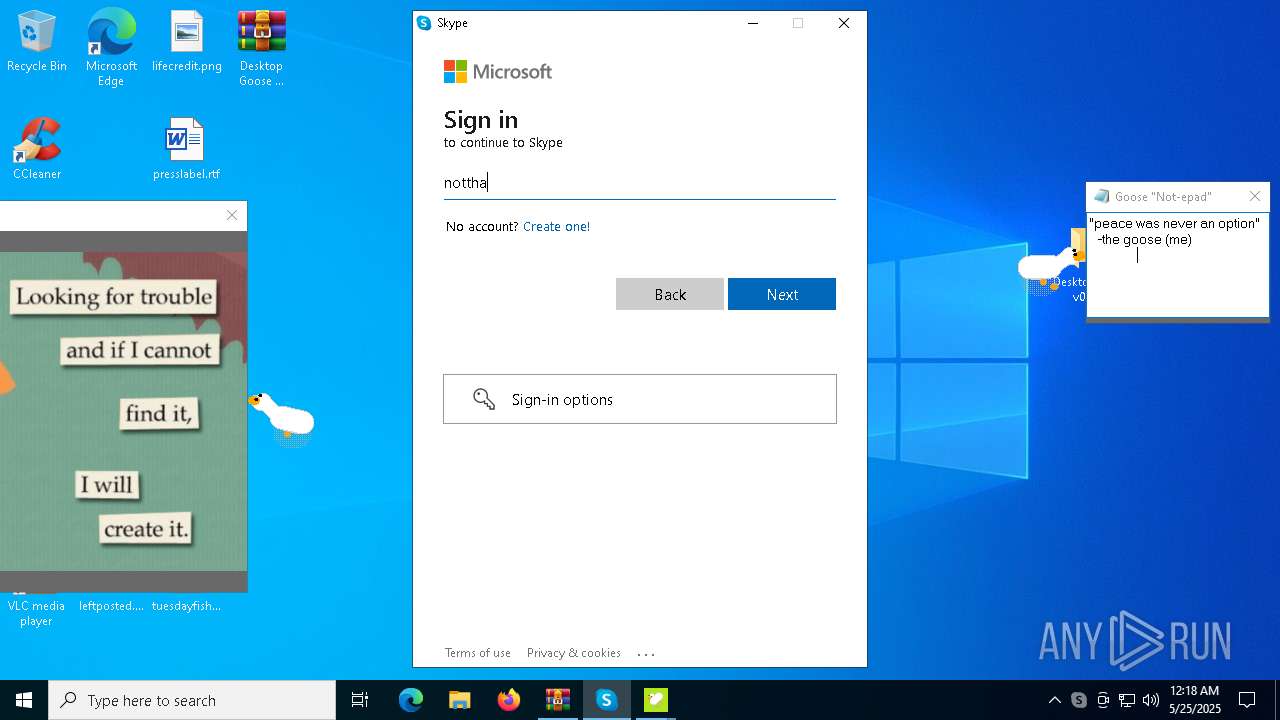The height and width of the screenshot is (720, 1280).
Task: Click the Goose Not-epad title icon
Action: coord(1101,197)
